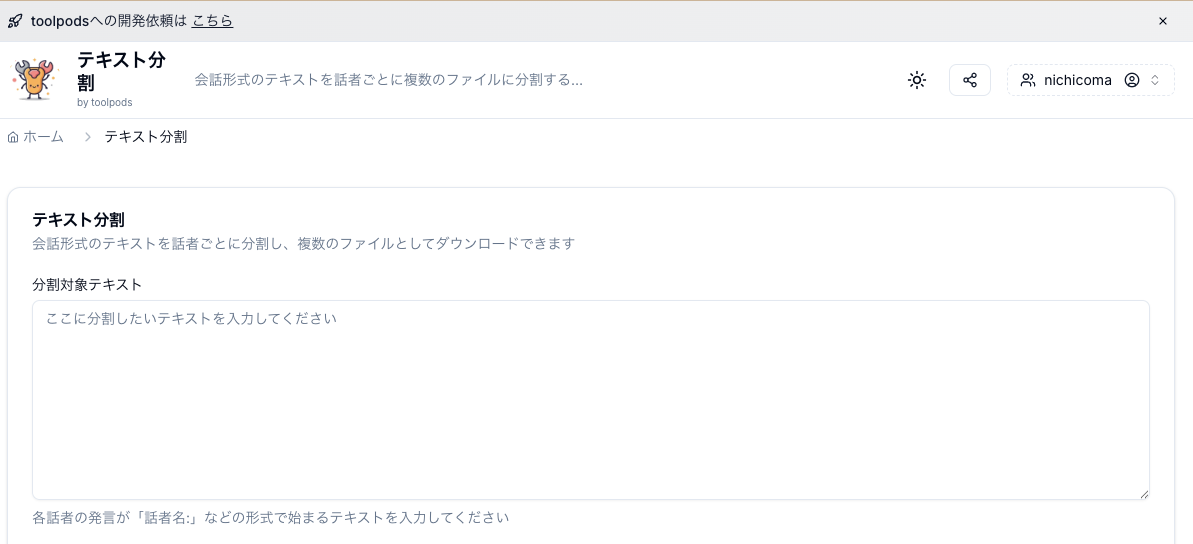Click the user avatar circle icon
1193x544 pixels.
pos(1132,80)
